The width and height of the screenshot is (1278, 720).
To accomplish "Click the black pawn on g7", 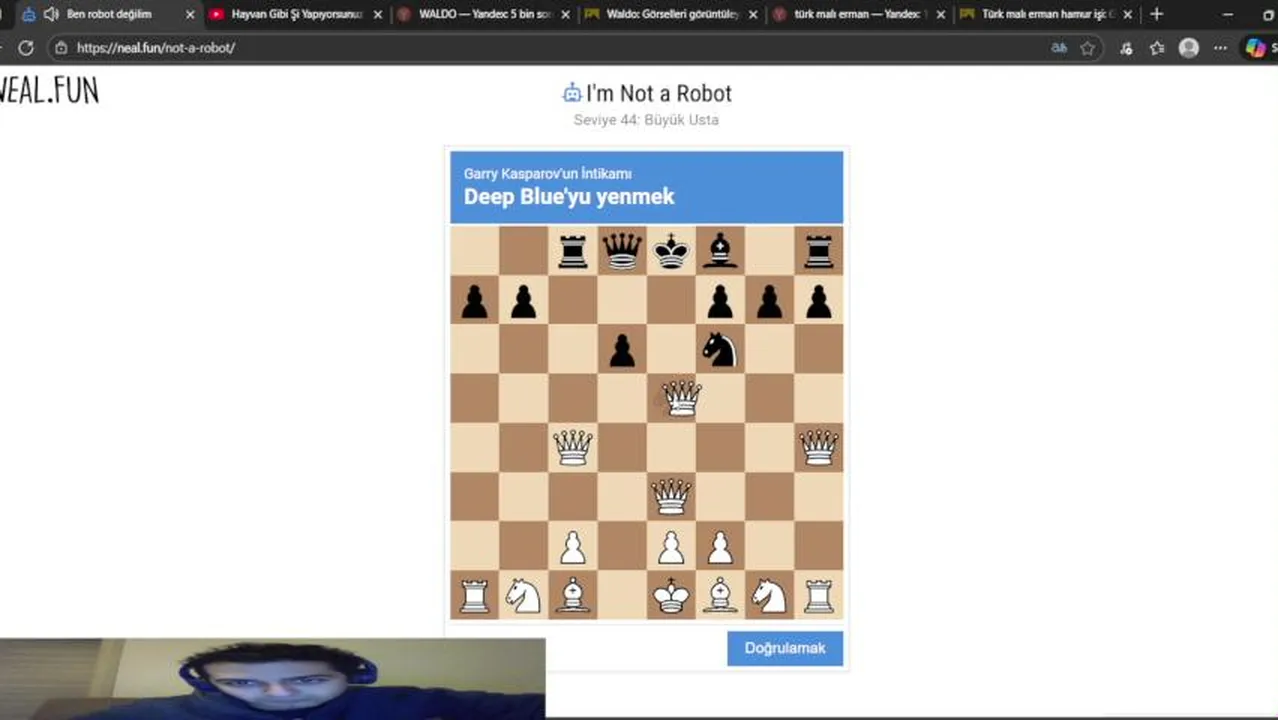I will click(x=769, y=300).
